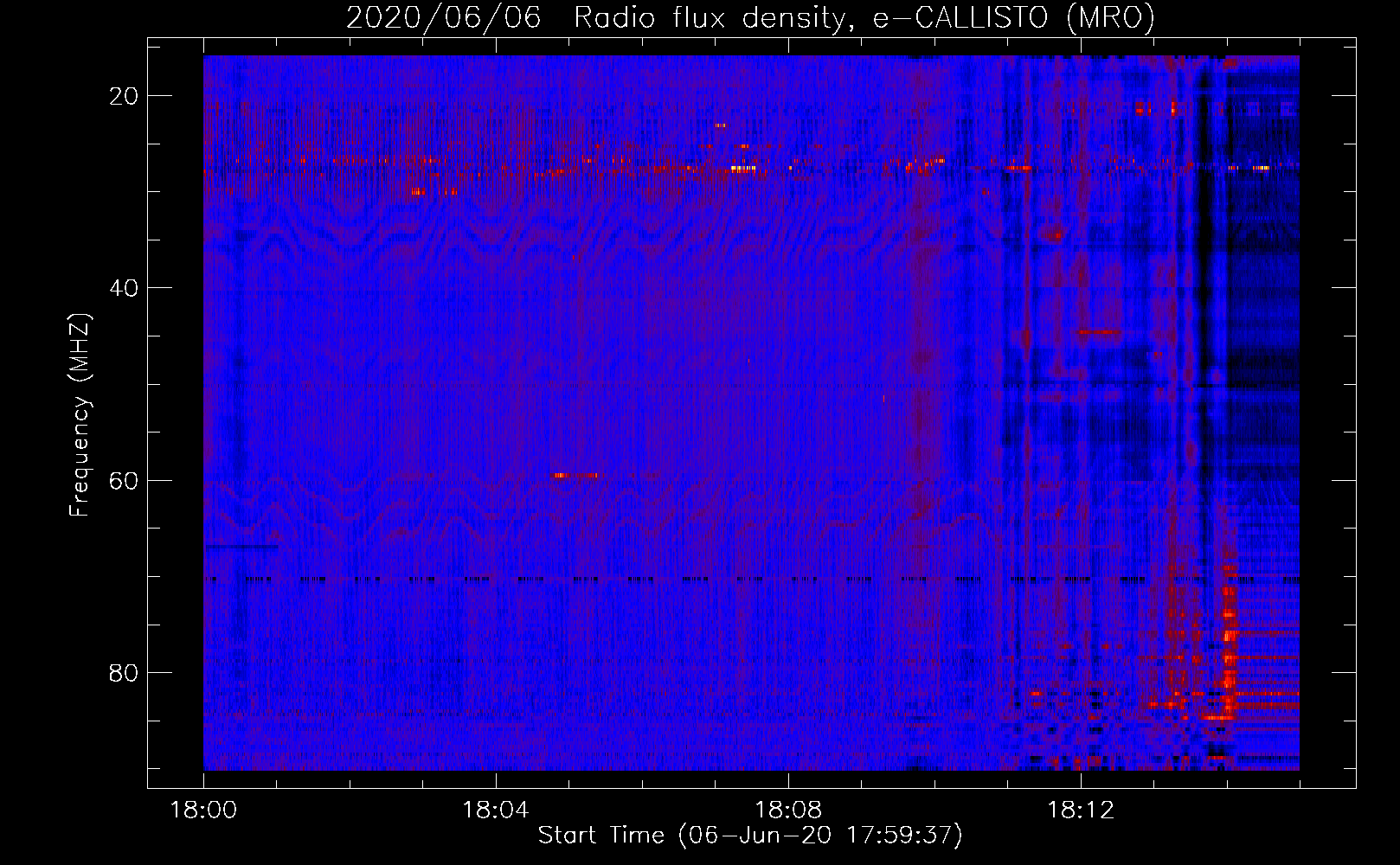Click the 18:00 time tick label
The width and height of the screenshot is (1400, 865).
click(203, 811)
